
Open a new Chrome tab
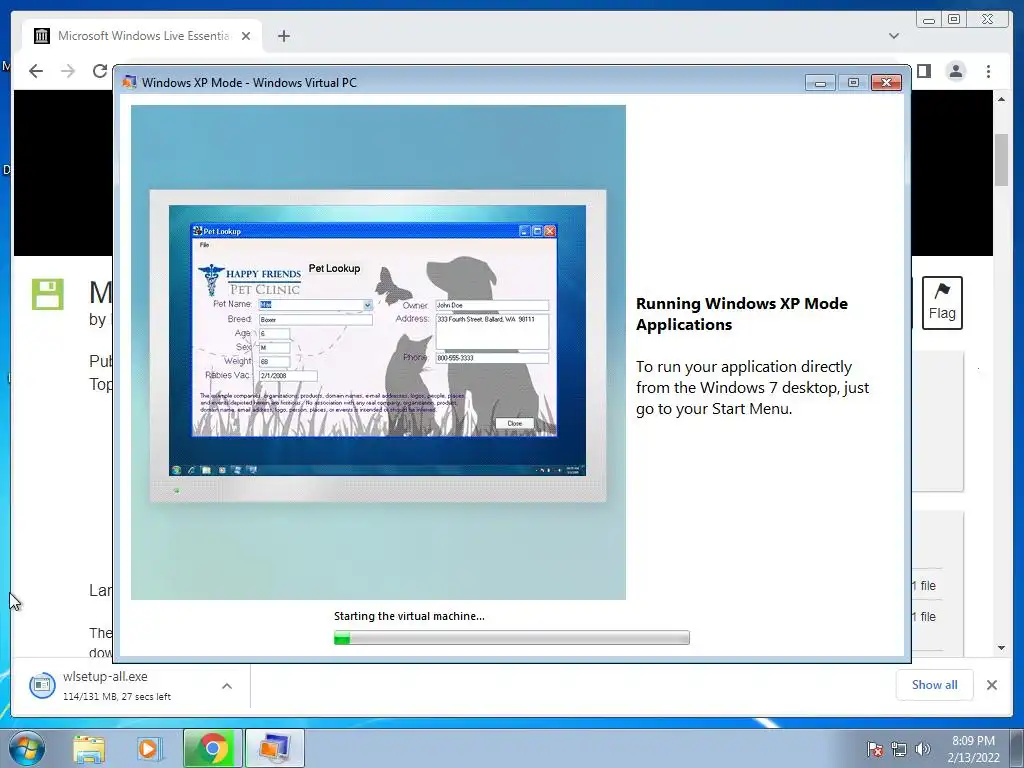pos(283,36)
